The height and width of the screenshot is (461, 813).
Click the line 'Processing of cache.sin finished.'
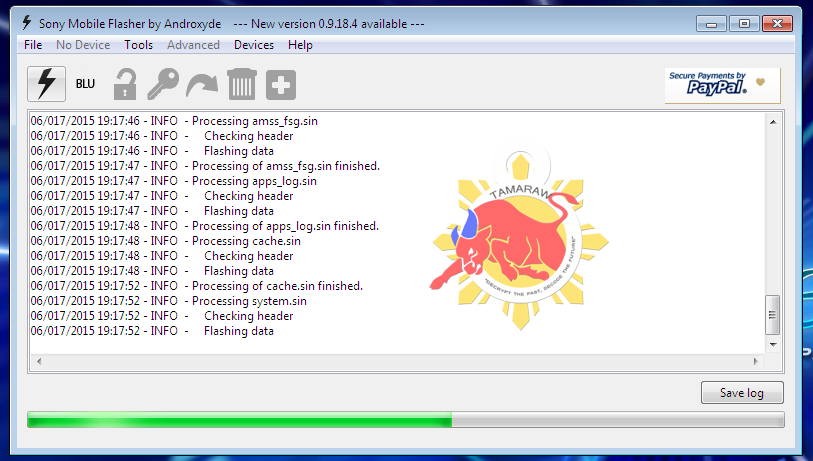click(197, 286)
